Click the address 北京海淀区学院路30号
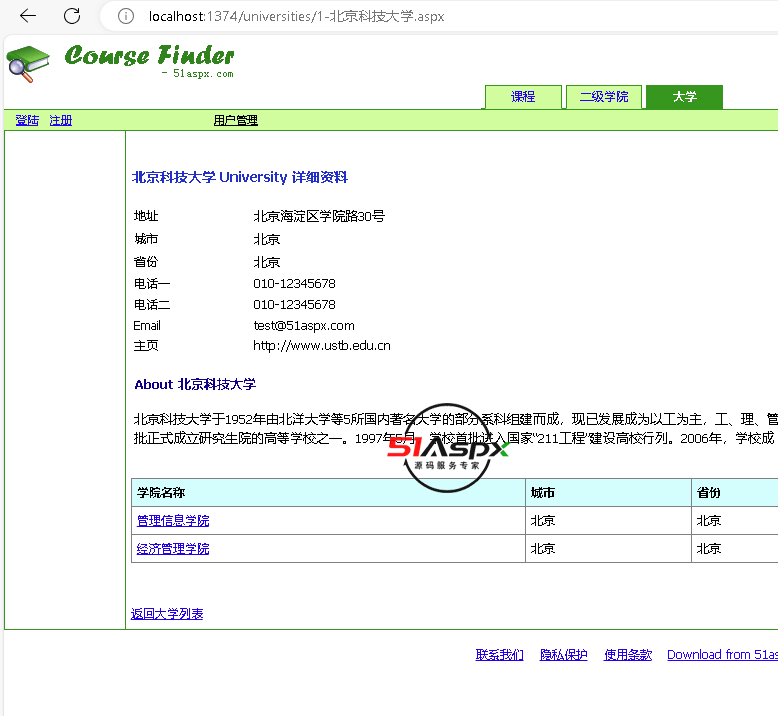Viewport: 778px width, 716px height. tap(319, 216)
